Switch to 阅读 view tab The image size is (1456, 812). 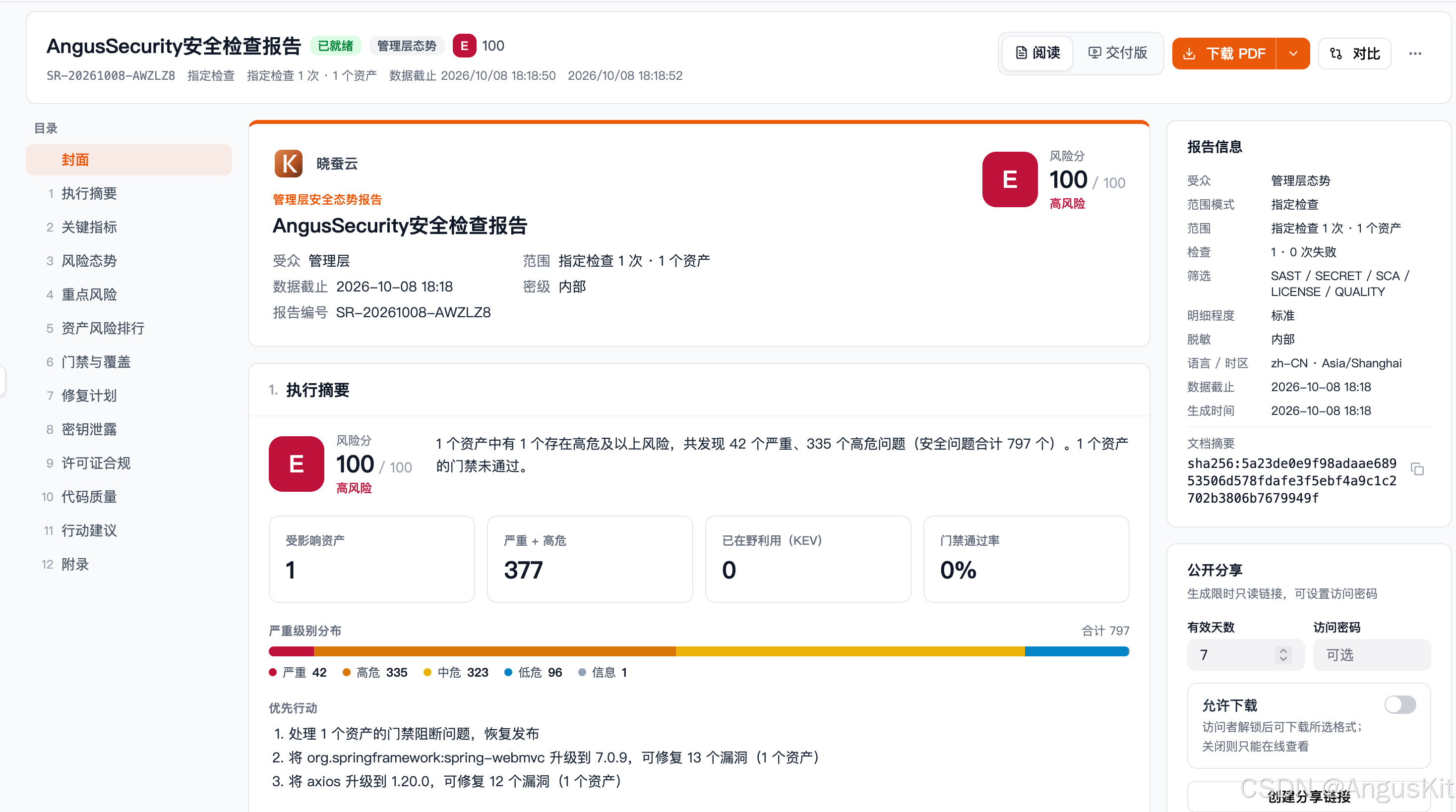point(1038,53)
